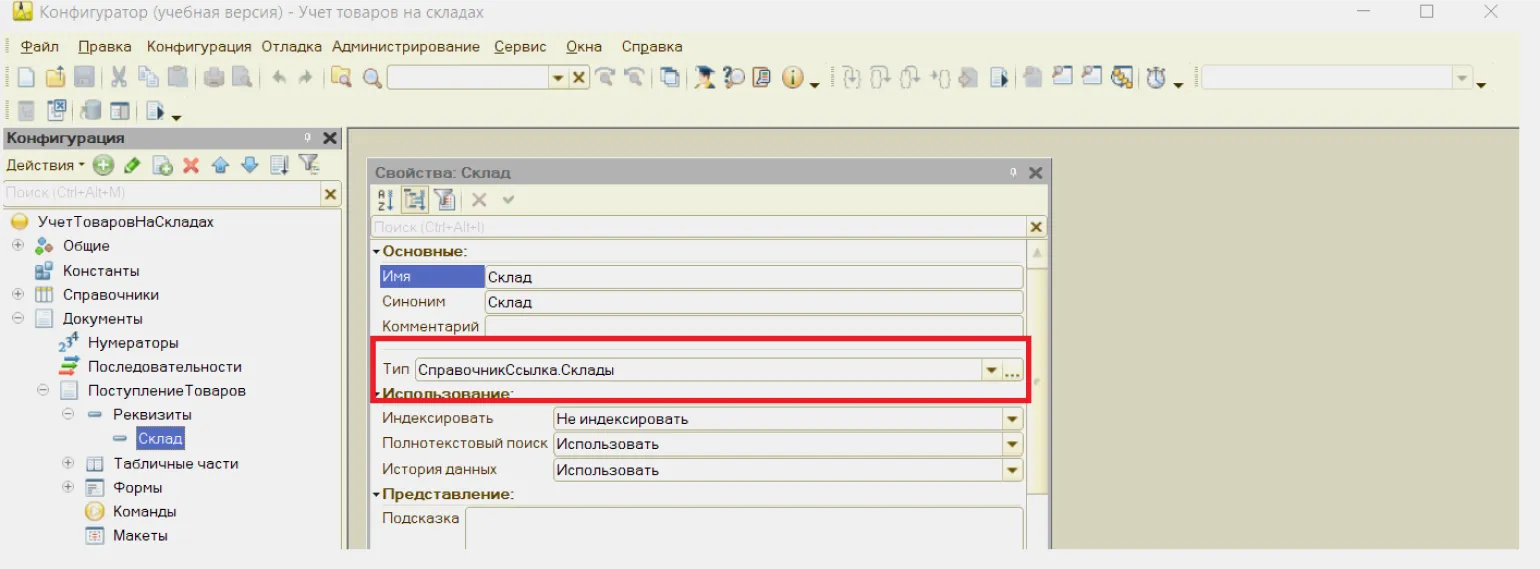Toggle the show-only-important-properties filter in Свойства toolbar
The height and width of the screenshot is (569, 1540).
(444, 200)
